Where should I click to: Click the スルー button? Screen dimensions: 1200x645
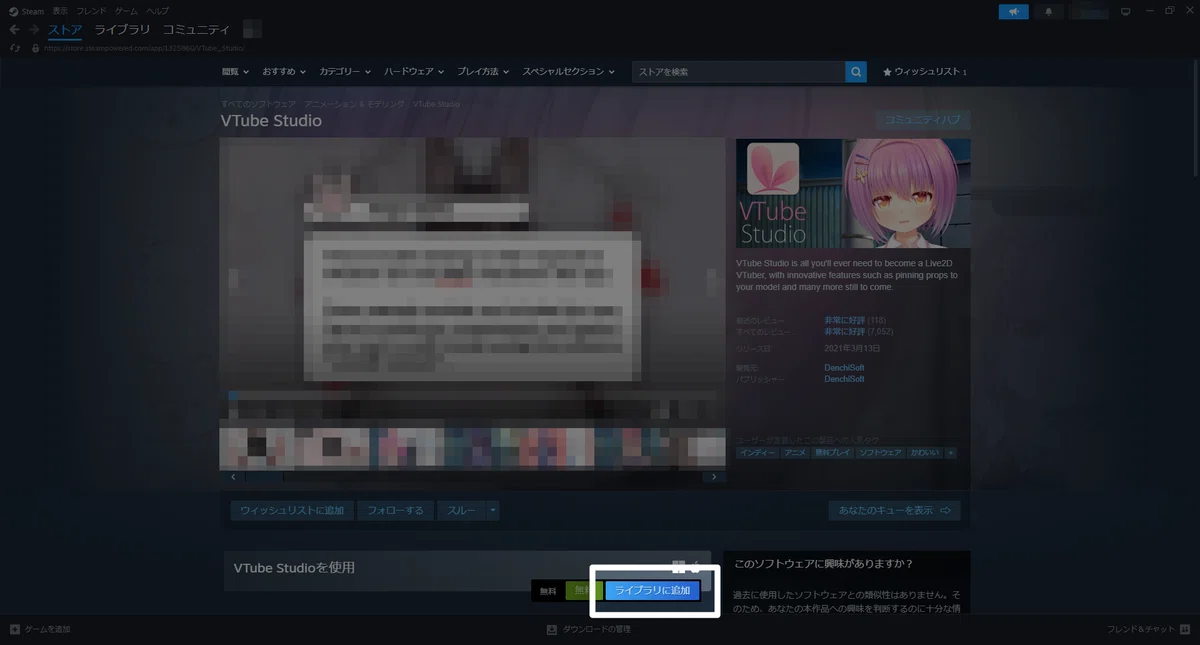[x=461, y=510]
